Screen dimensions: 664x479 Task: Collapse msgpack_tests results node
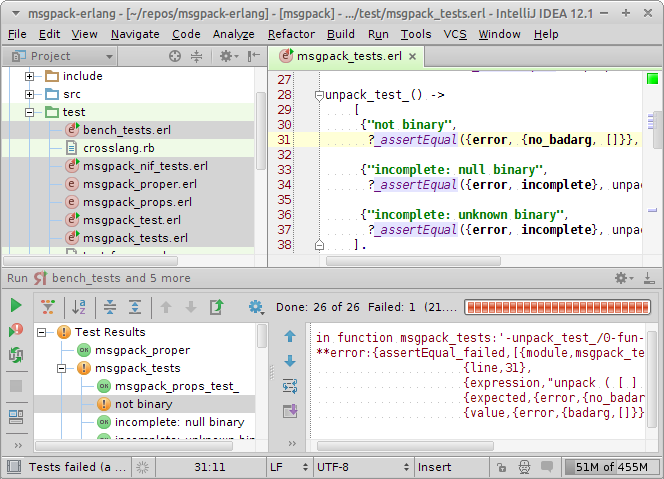pyautogui.click(x=61, y=368)
